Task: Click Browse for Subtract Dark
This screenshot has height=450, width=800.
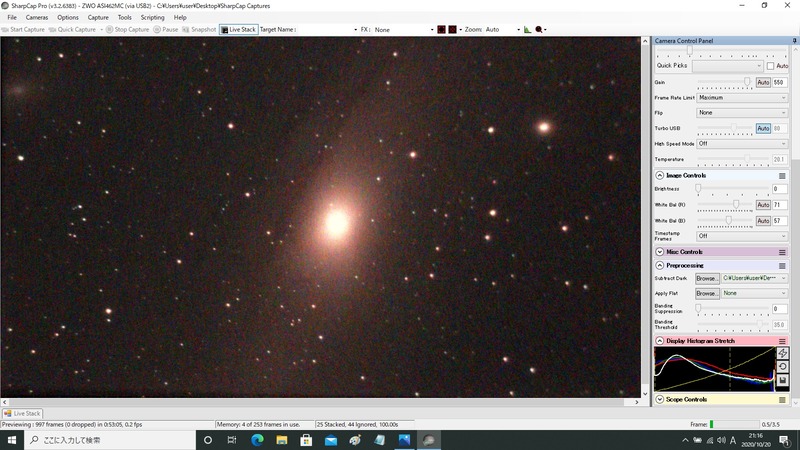Action: pos(707,279)
